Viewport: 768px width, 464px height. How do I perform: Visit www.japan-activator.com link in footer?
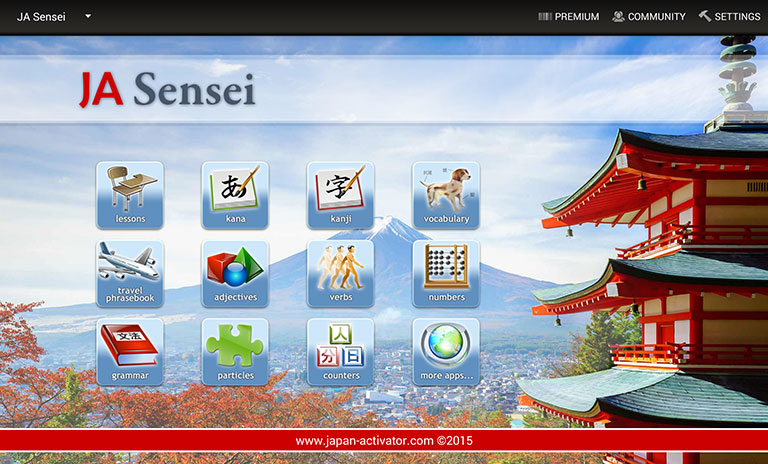click(x=364, y=440)
